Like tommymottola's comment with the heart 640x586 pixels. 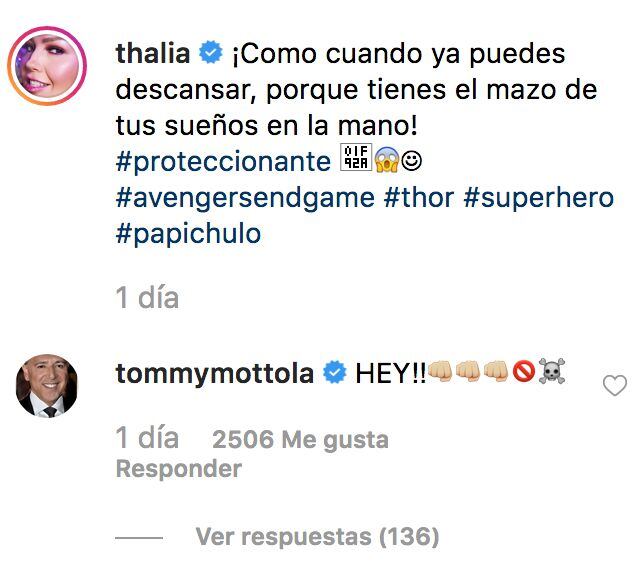[x=614, y=386]
